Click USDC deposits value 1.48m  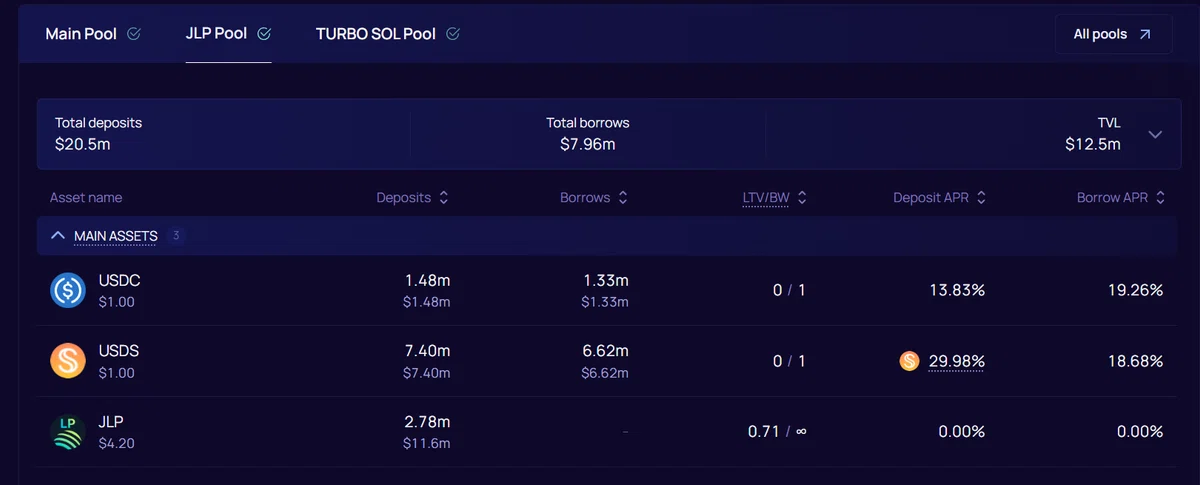428,281
